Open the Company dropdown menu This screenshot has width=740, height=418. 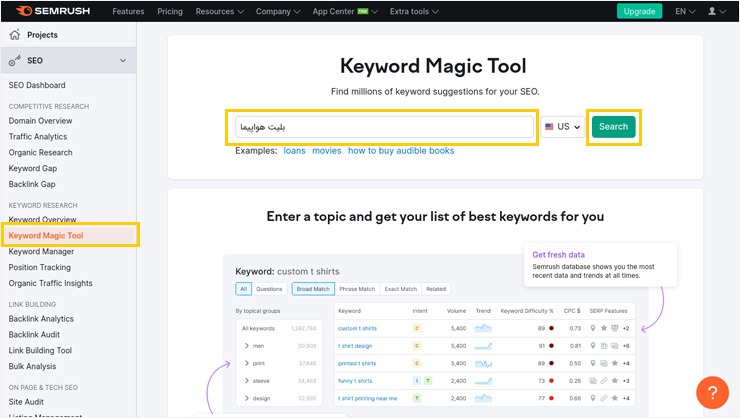pos(278,11)
